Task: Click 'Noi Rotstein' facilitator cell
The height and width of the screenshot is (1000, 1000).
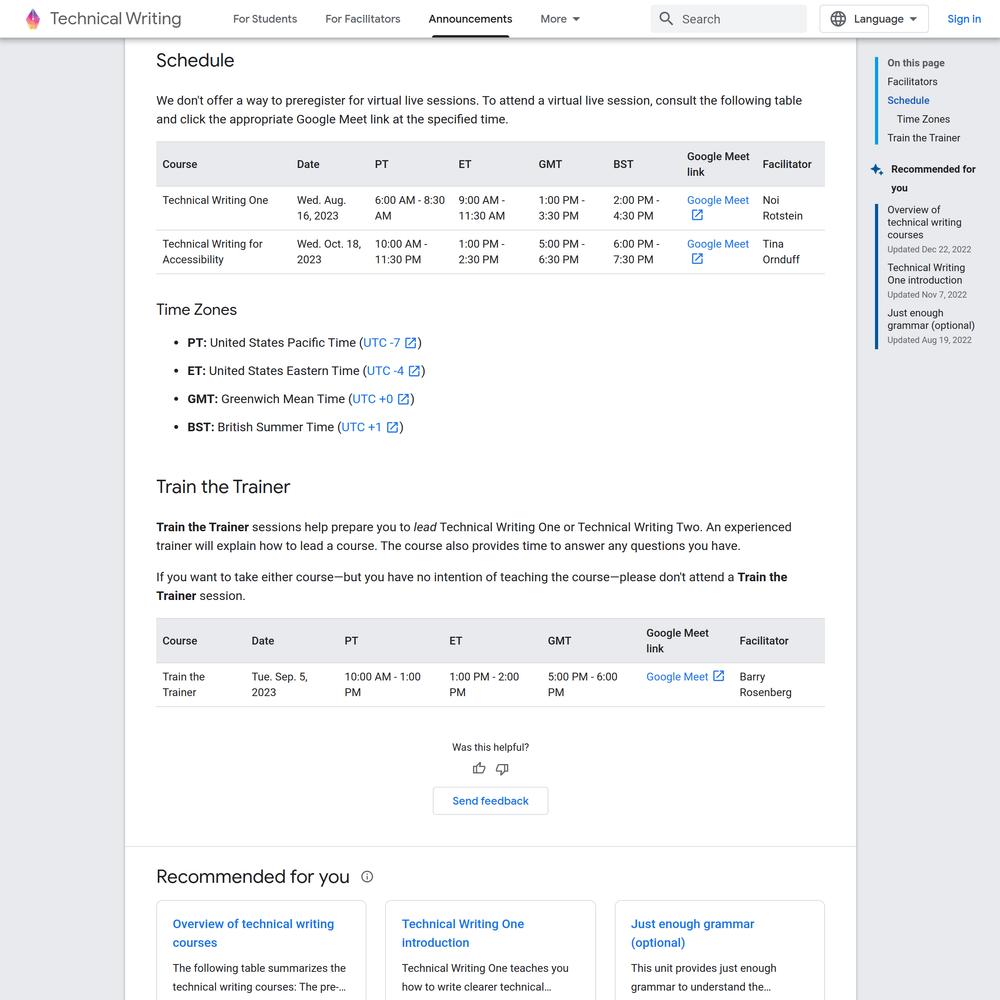Action: click(x=783, y=208)
